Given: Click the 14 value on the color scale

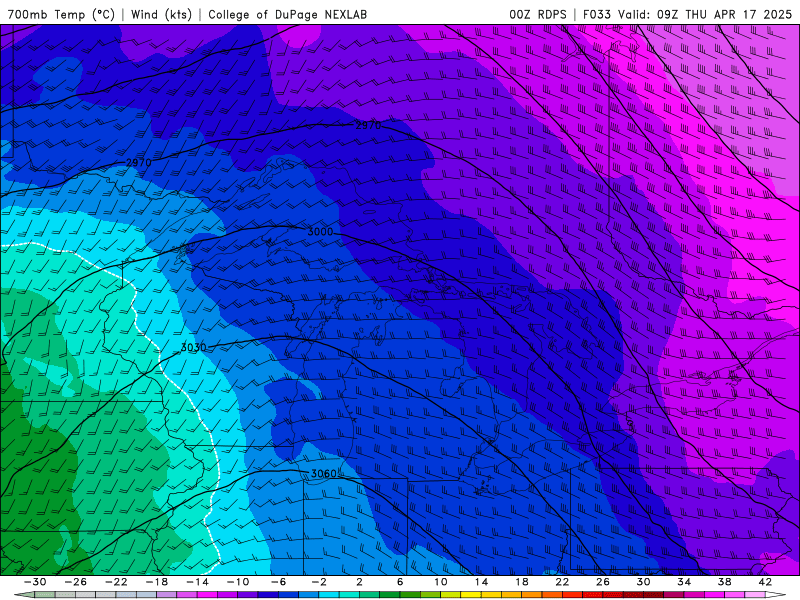Looking at the screenshot, I should (481, 582).
